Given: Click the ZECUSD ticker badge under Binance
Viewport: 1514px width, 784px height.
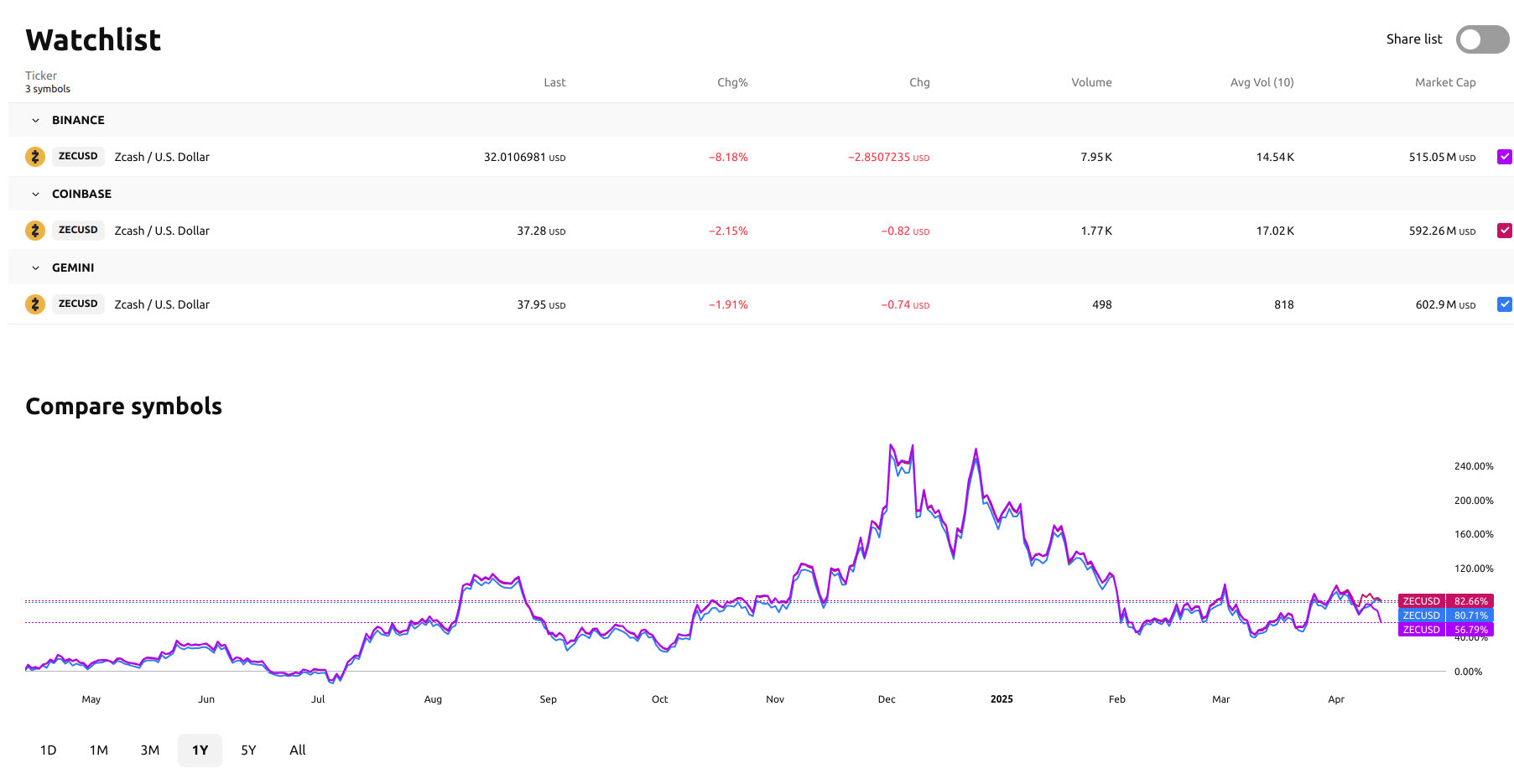Looking at the screenshot, I should (78, 157).
